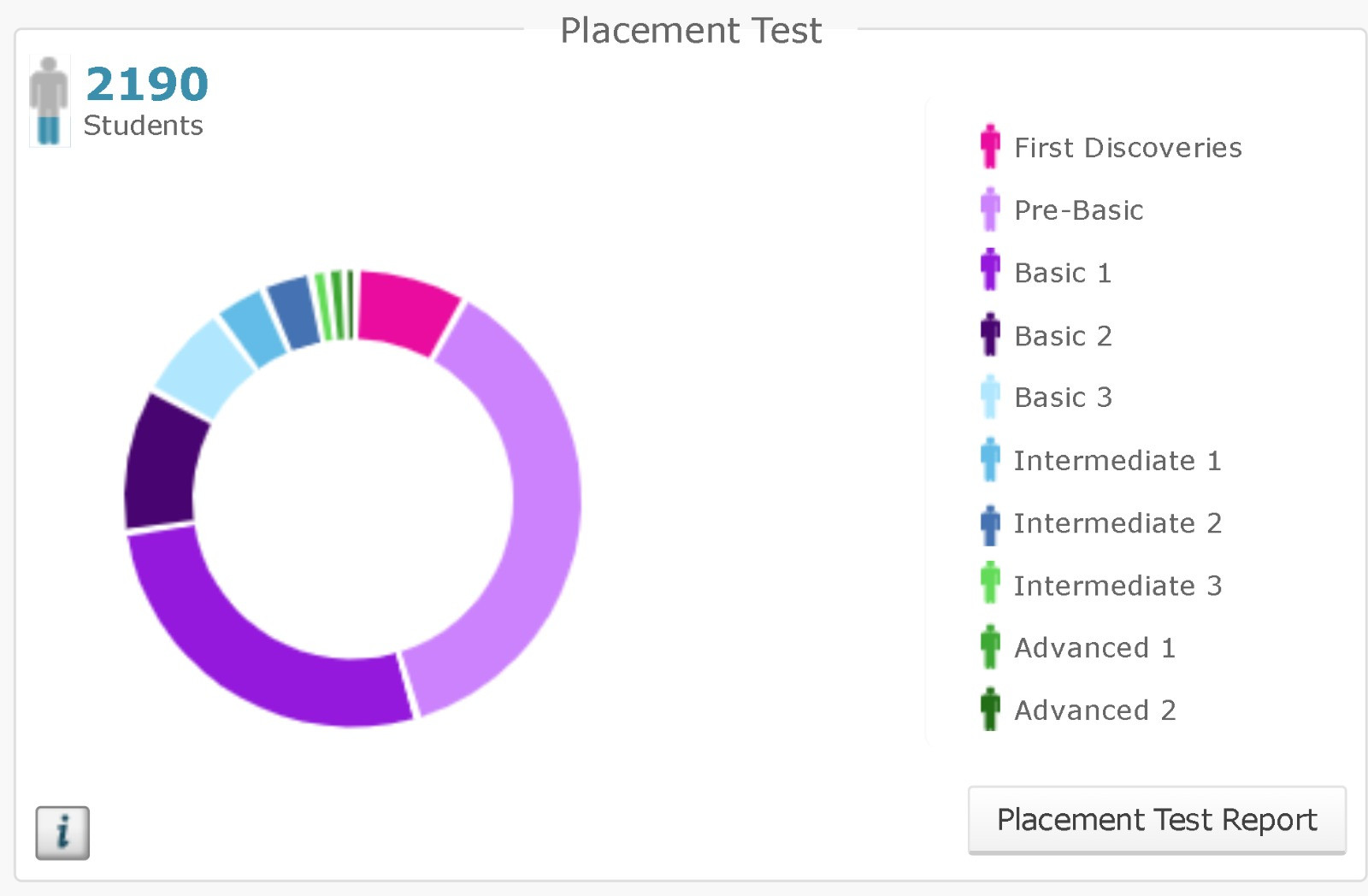The height and width of the screenshot is (896, 1368).
Task: Click the Intermediate 1 legend icon
Action: tap(990, 460)
